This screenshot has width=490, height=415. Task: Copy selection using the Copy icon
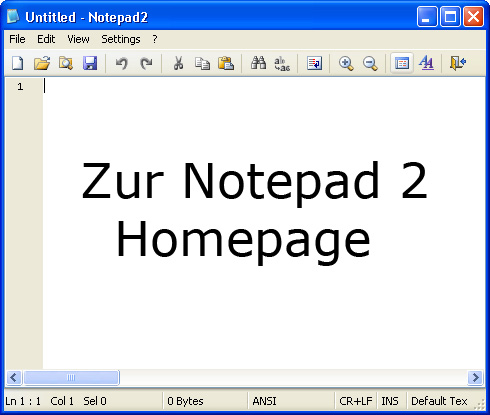pyautogui.click(x=202, y=63)
